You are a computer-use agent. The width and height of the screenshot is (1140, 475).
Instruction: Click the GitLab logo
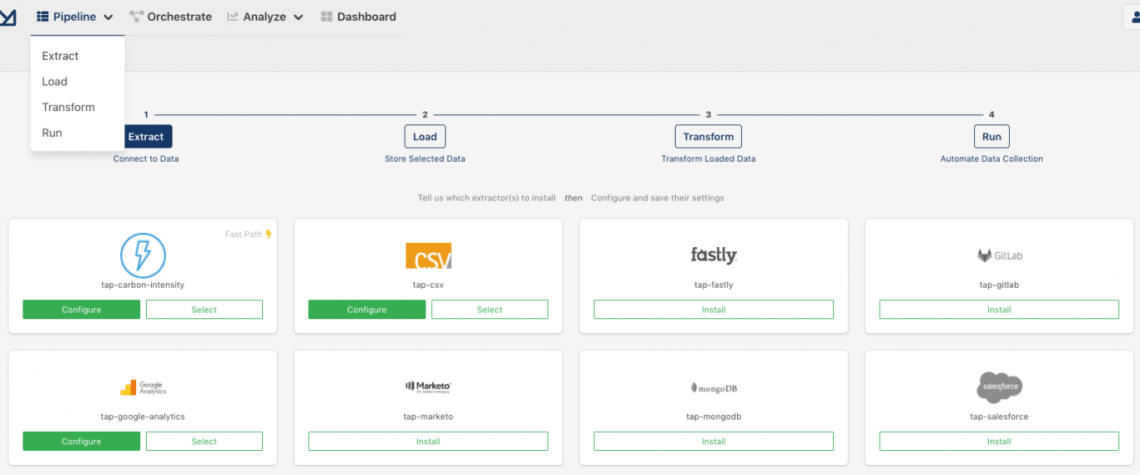tap(999, 255)
